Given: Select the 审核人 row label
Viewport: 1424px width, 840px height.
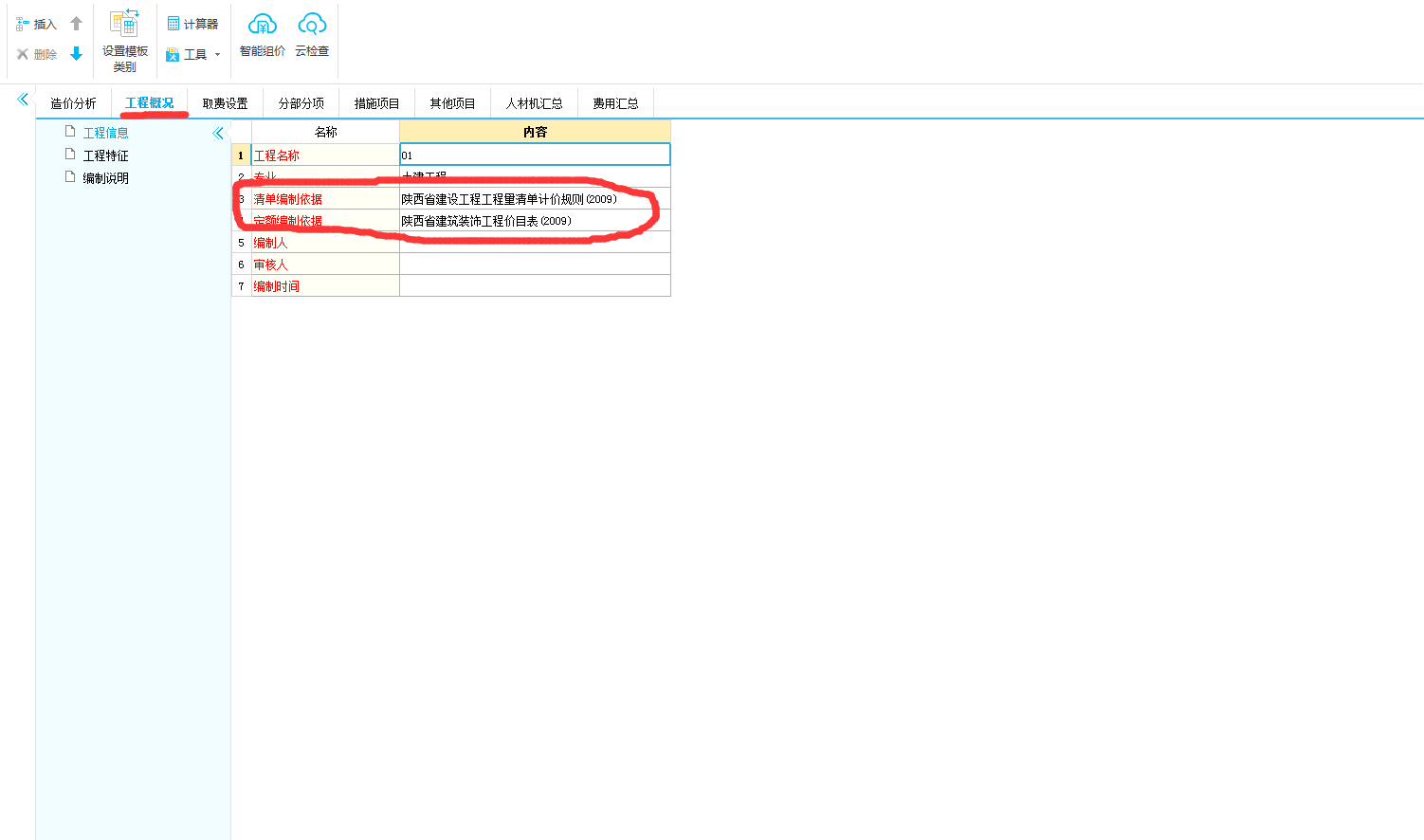Looking at the screenshot, I should 325,265.
